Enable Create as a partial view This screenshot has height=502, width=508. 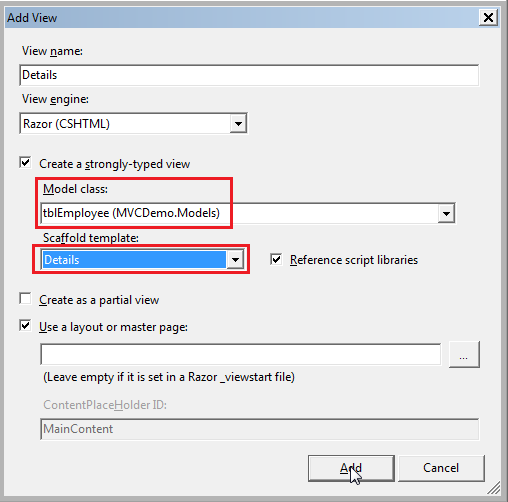(25, 299)
